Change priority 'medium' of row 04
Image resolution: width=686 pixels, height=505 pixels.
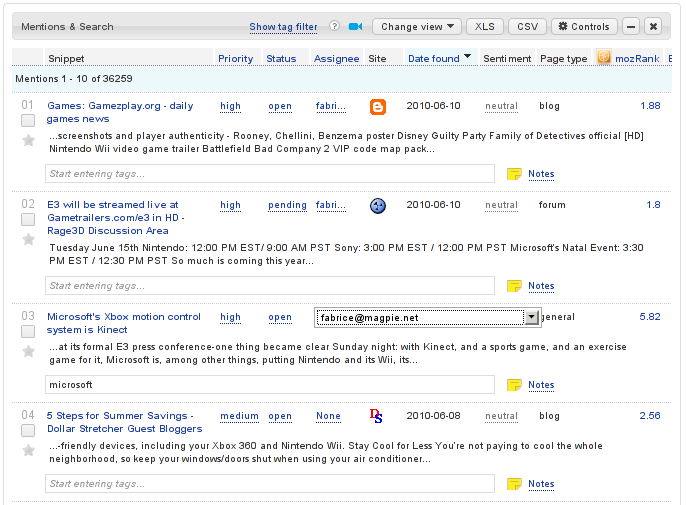pyautogui.click(x=239, y=416)
